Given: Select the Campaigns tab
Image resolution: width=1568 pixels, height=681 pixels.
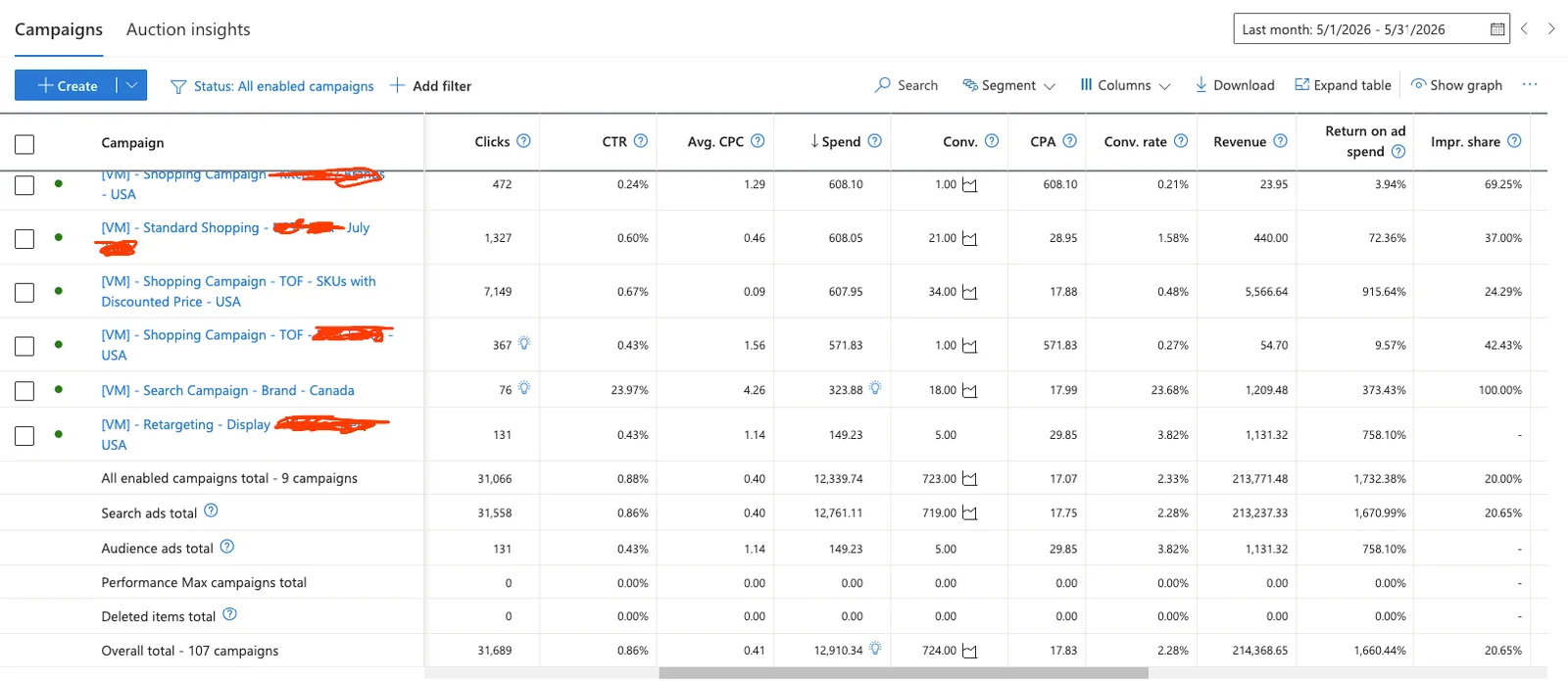Looking at the screenshot, I should click(59, 29).
